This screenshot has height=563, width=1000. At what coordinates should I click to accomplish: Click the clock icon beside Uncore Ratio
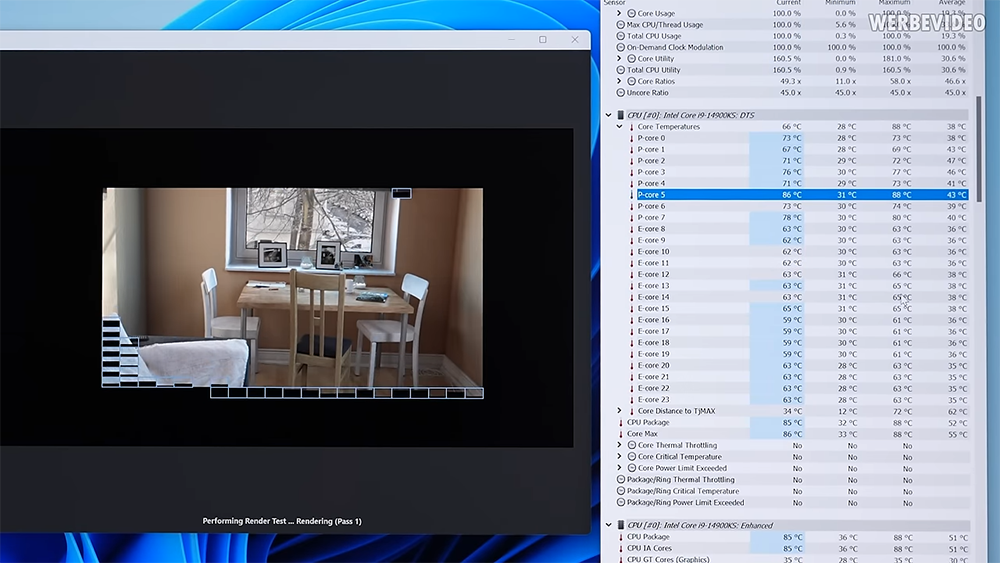click(621, 92)
